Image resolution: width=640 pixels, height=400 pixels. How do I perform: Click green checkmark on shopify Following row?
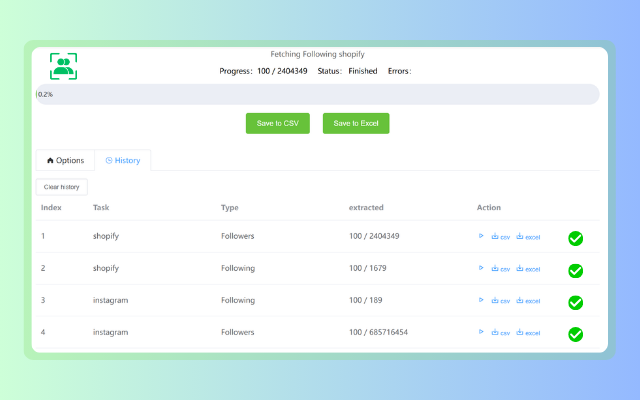coord(576,271)
